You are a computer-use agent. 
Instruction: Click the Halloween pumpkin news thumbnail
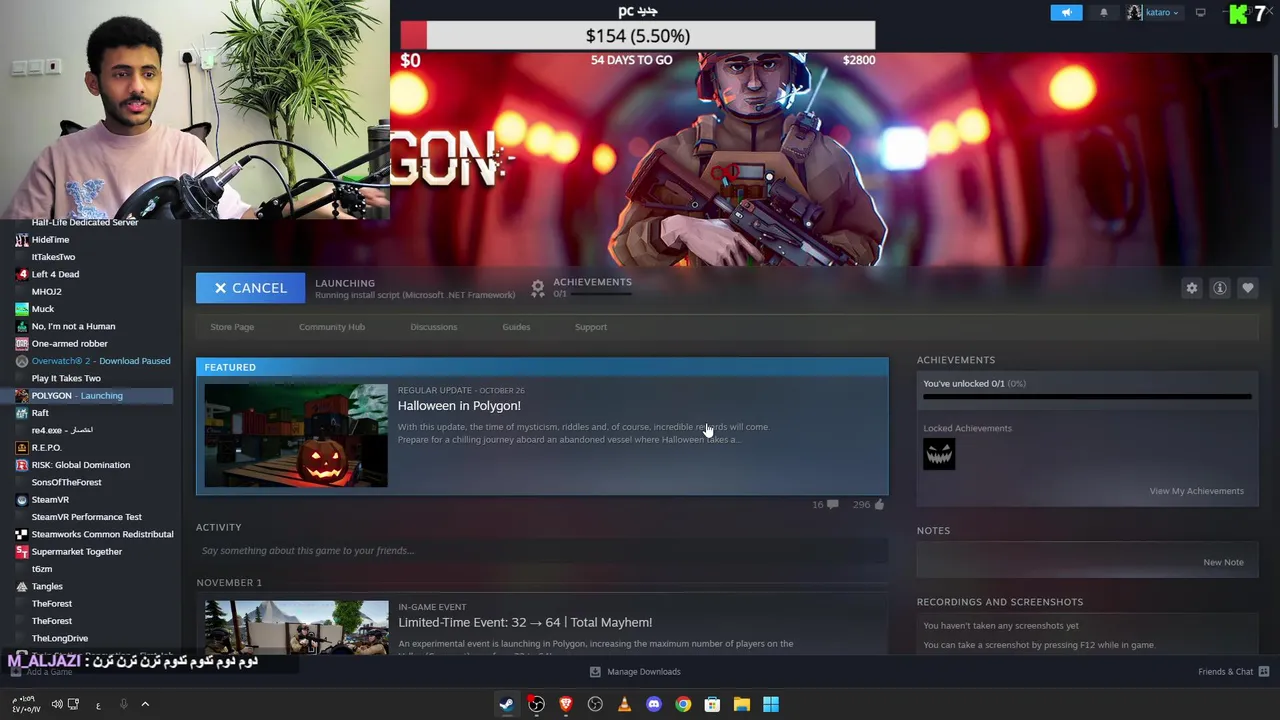(x=296, y=436)
